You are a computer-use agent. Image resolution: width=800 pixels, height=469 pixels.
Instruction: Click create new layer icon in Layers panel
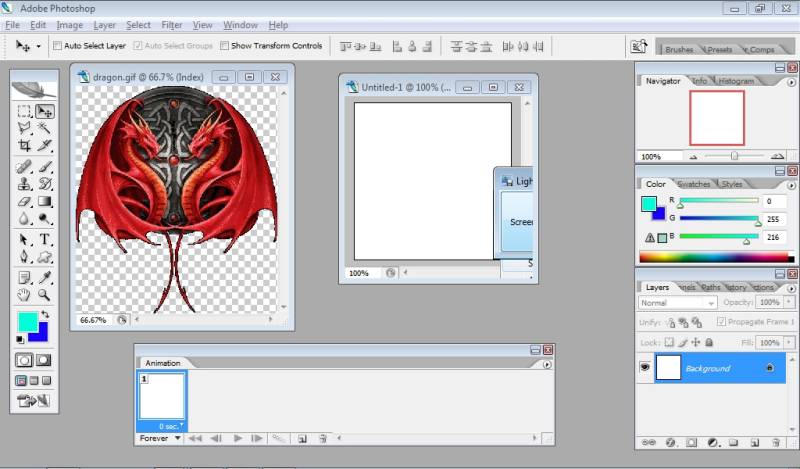click(x=755, y=442)
